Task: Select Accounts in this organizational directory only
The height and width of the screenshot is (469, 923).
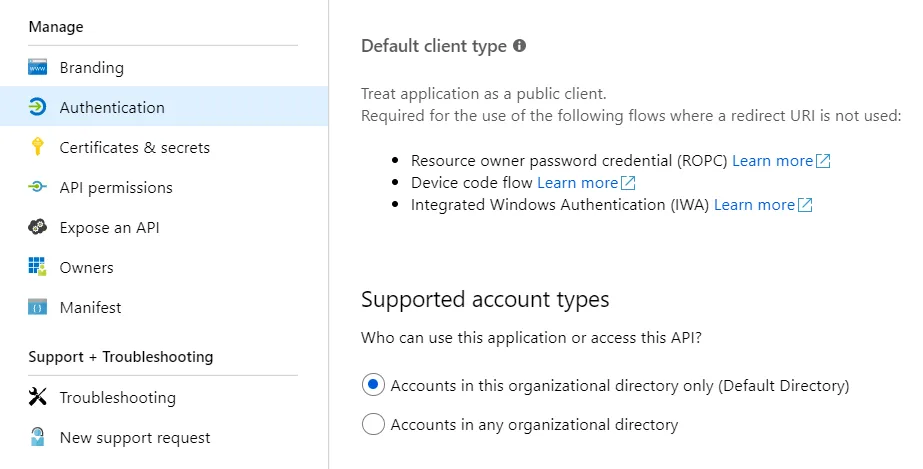Action: [373, 385]
